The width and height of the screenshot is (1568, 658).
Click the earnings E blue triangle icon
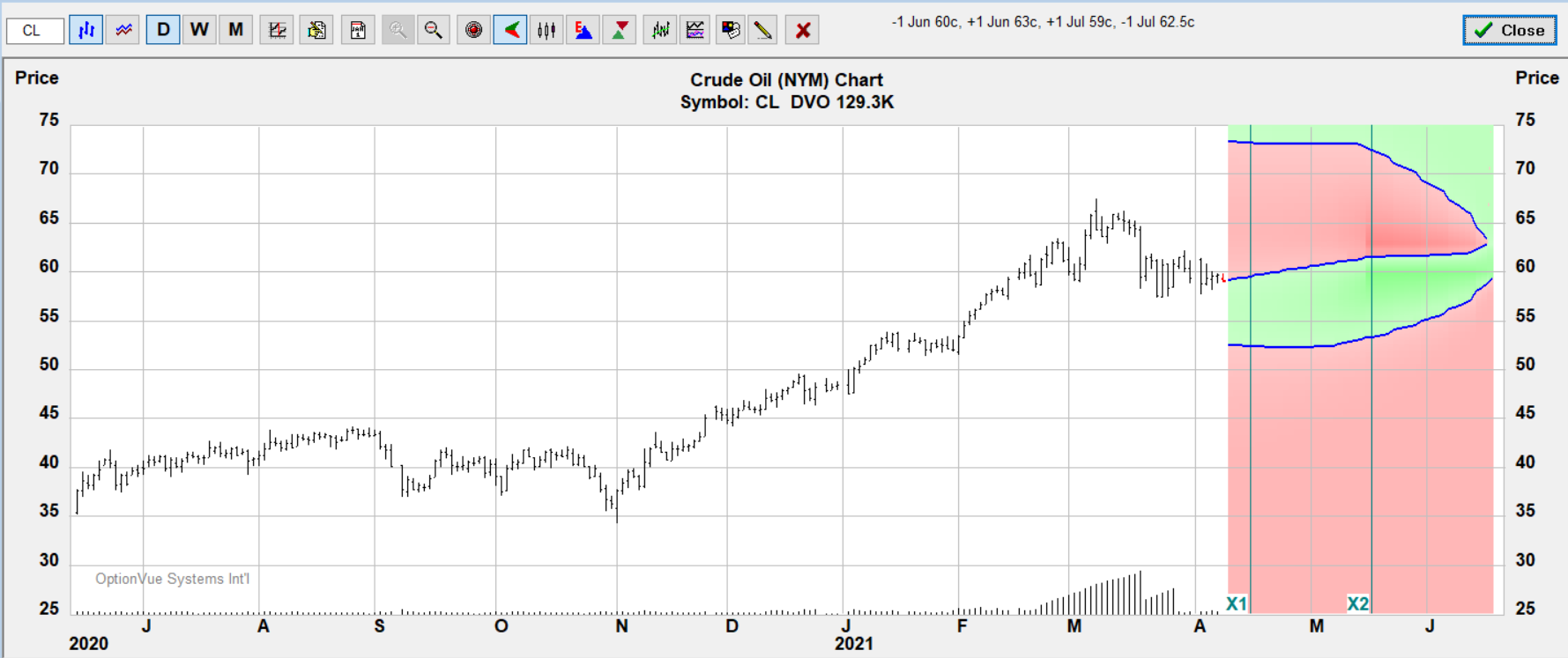pyautogui.click(x=583, y=30)
